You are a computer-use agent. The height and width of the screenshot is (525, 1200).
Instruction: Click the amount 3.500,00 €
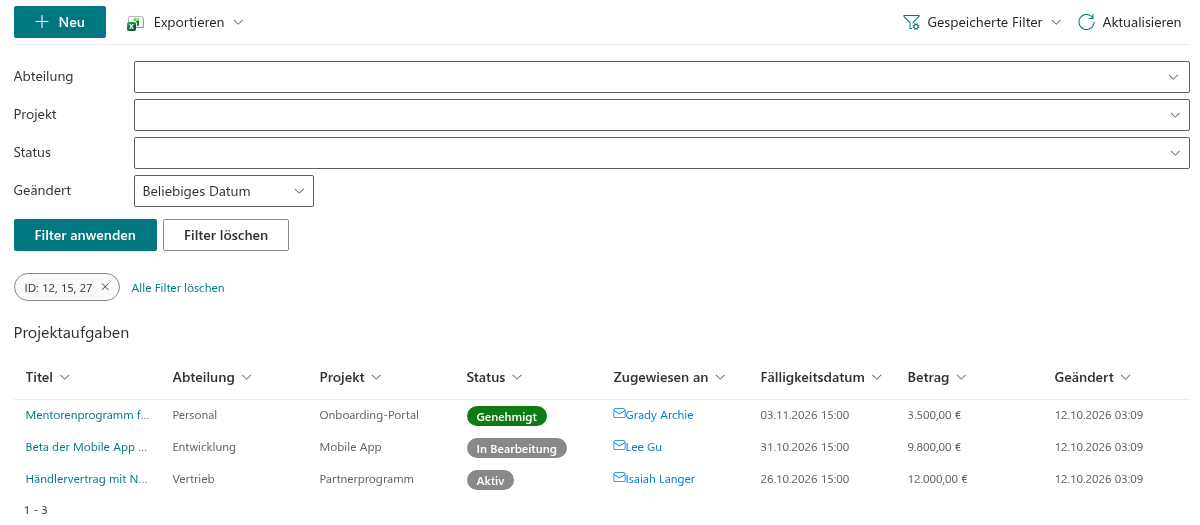tap(935, 414)
